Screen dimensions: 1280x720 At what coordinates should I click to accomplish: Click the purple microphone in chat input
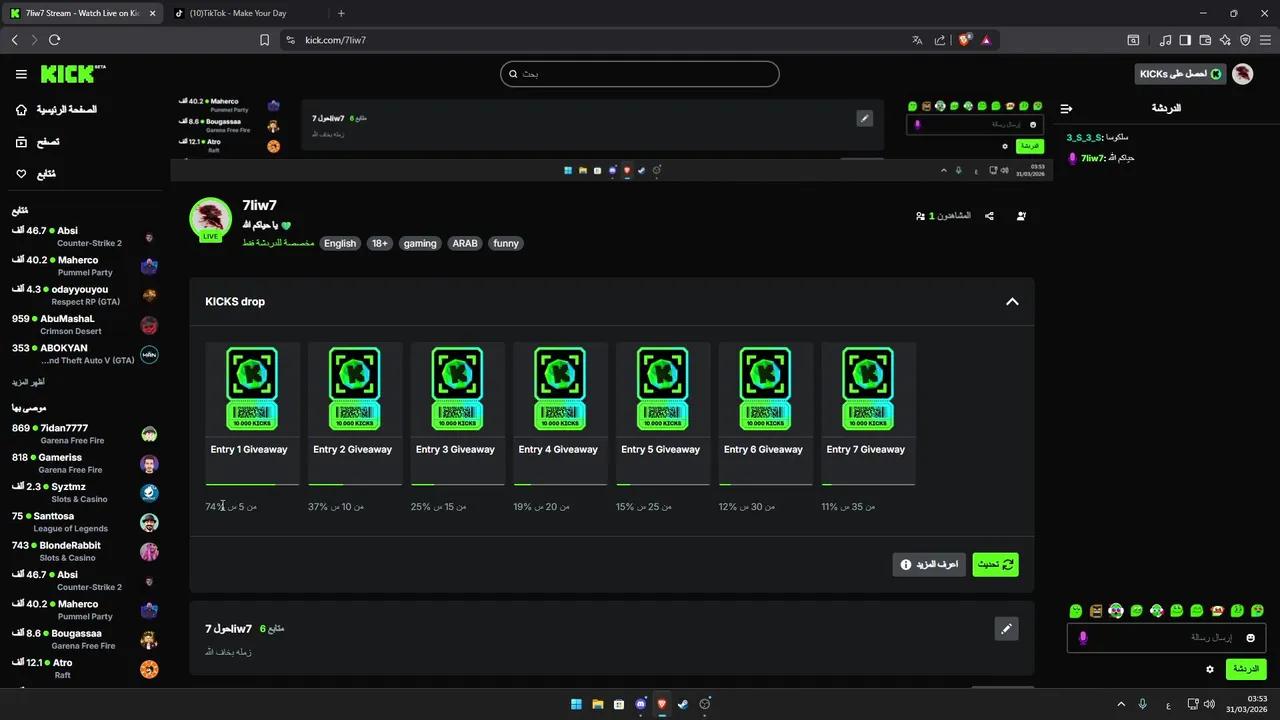(x=1082, y=638)
